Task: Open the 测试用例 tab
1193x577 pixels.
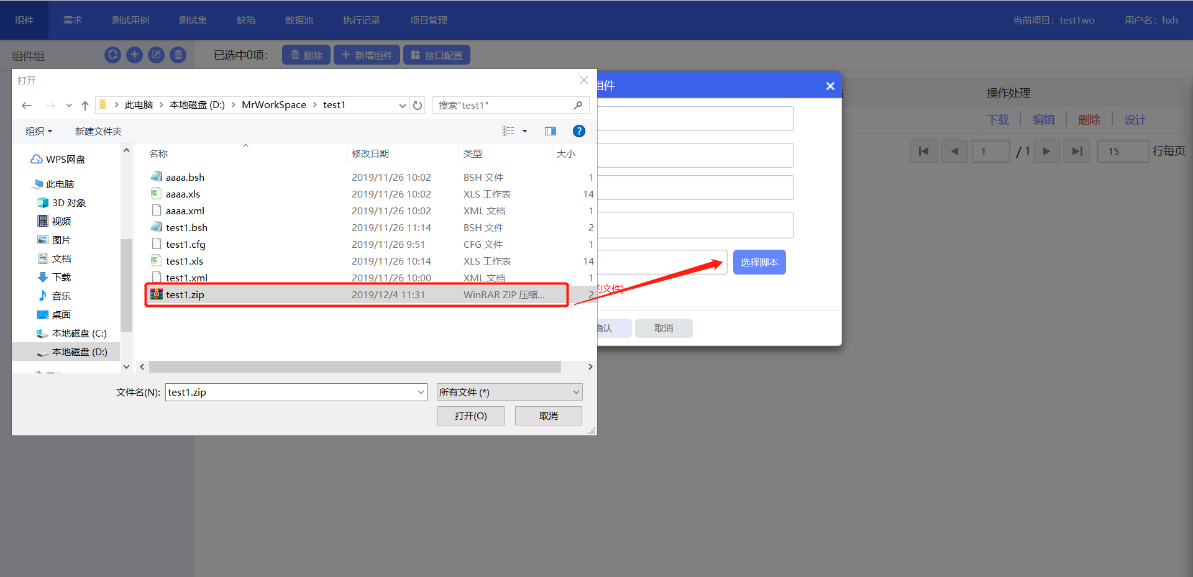Action: 130,20
